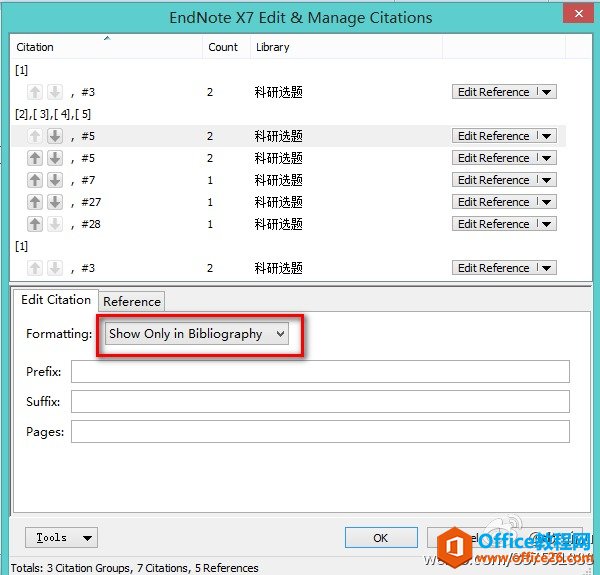Select the Edit Citation tab
This screenshot has height=575, width=600.
point(56,300)
